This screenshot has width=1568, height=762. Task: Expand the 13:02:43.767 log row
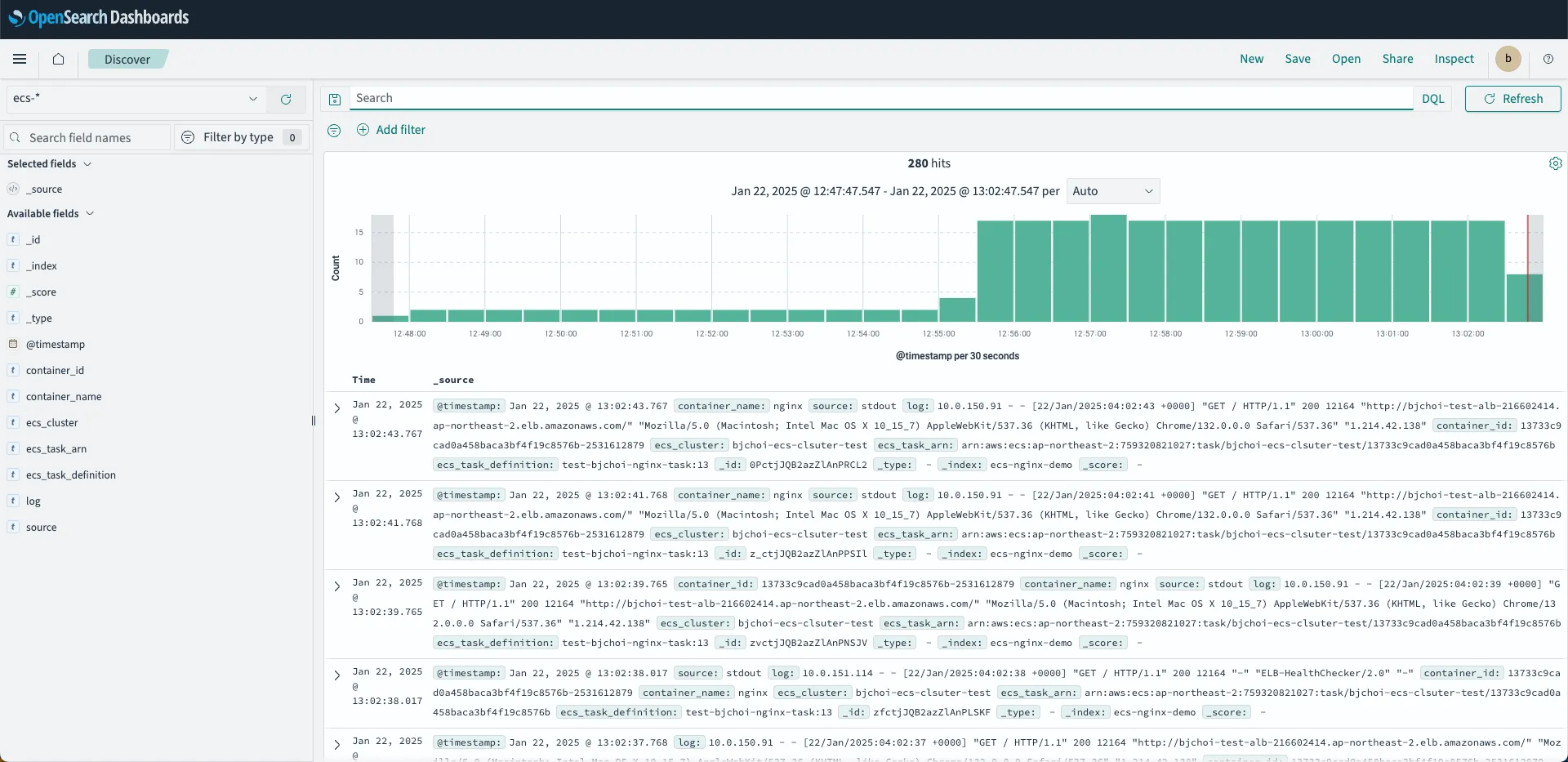336,408
